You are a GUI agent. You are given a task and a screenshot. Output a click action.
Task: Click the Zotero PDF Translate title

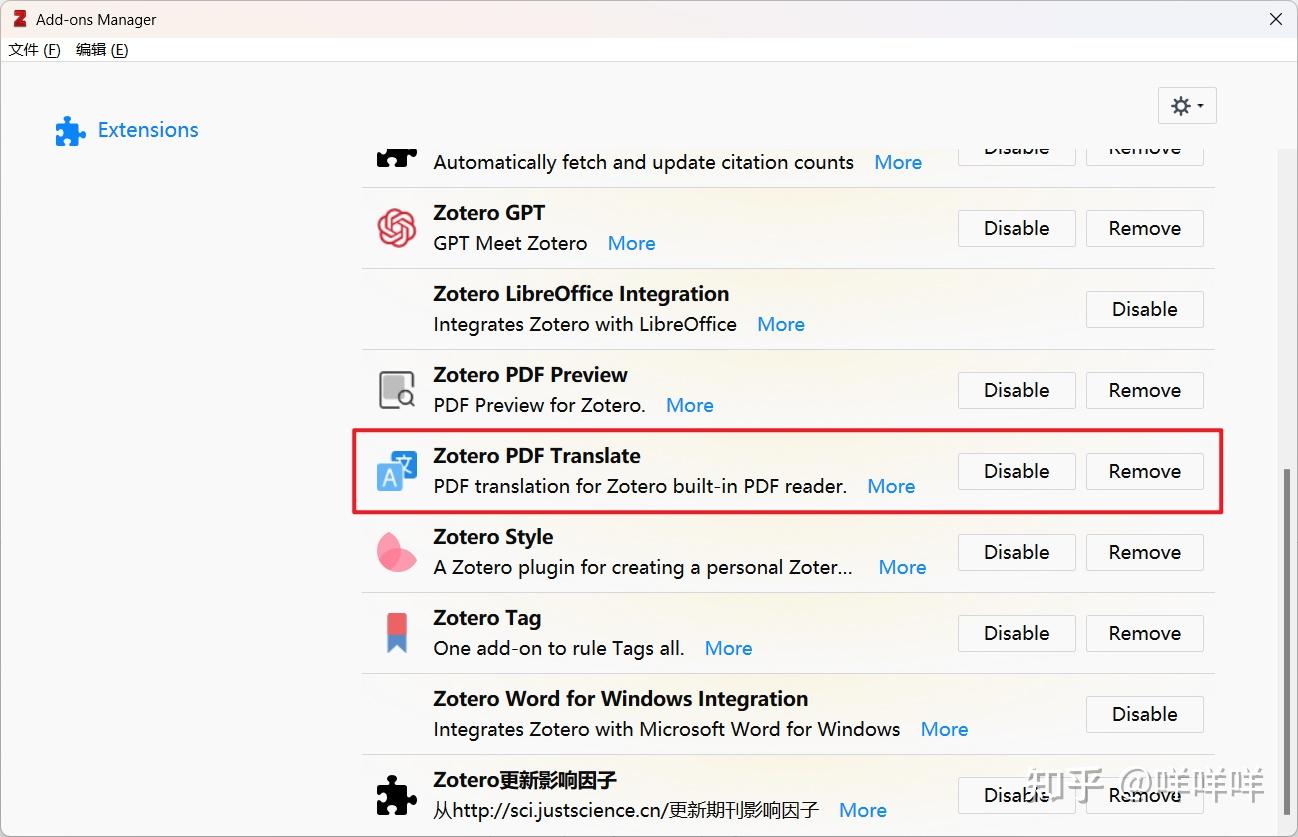point(537,456)
